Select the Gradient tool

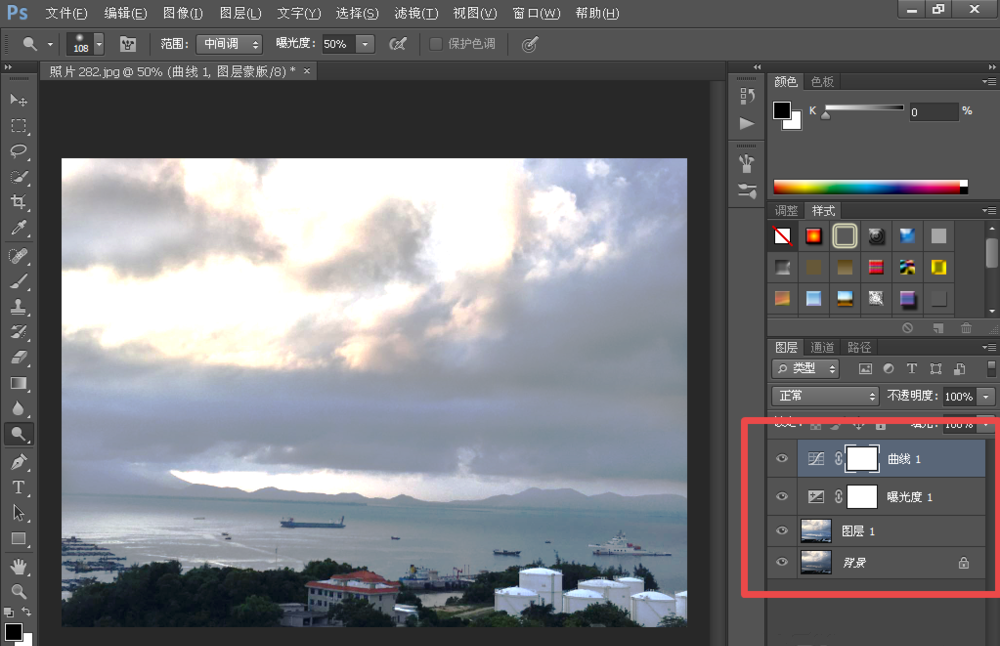coord(19,383)
